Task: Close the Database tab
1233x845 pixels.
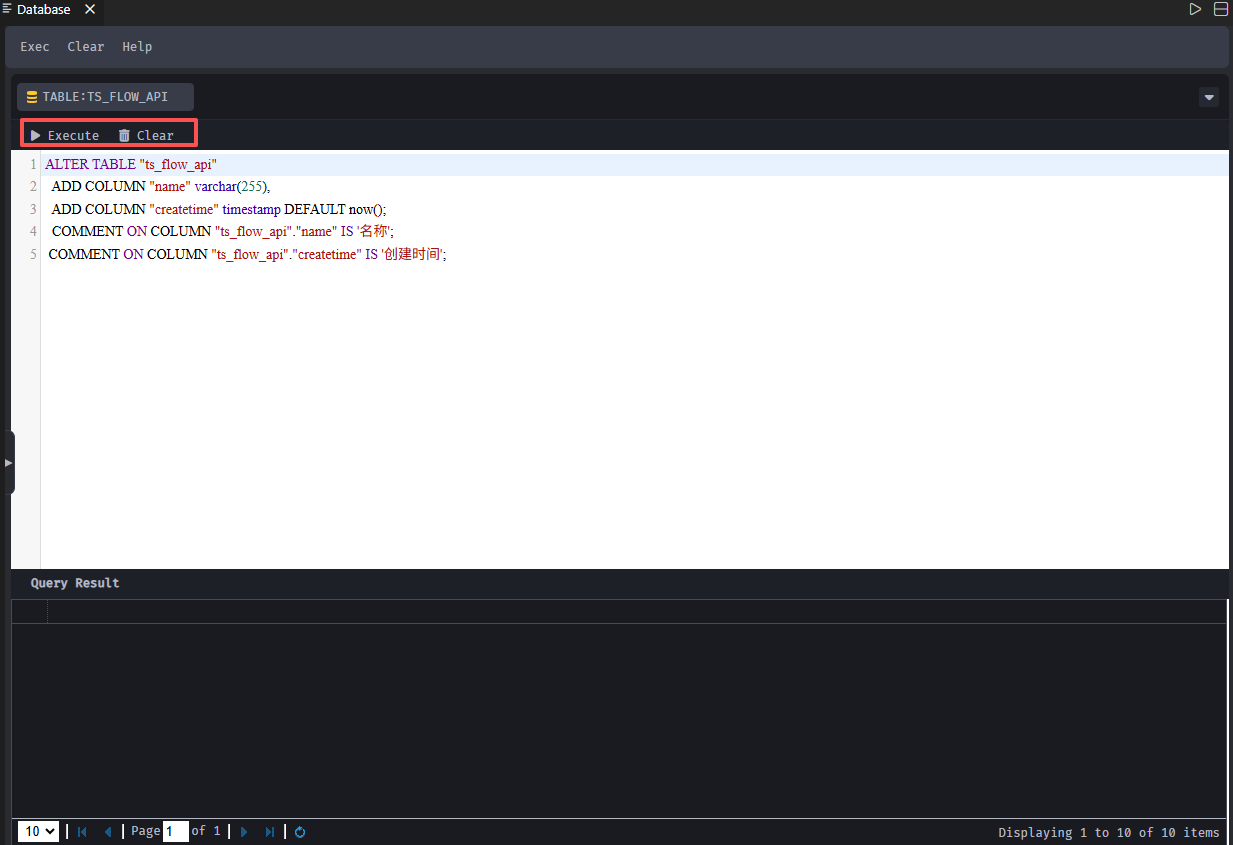Action: [x=90, y=9]
